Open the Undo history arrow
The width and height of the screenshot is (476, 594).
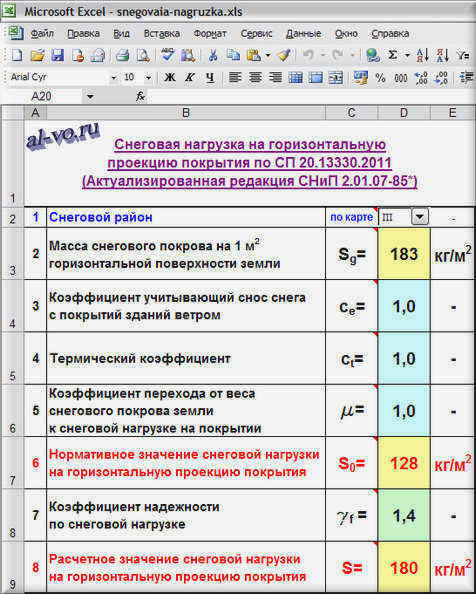tap(323, 56)
